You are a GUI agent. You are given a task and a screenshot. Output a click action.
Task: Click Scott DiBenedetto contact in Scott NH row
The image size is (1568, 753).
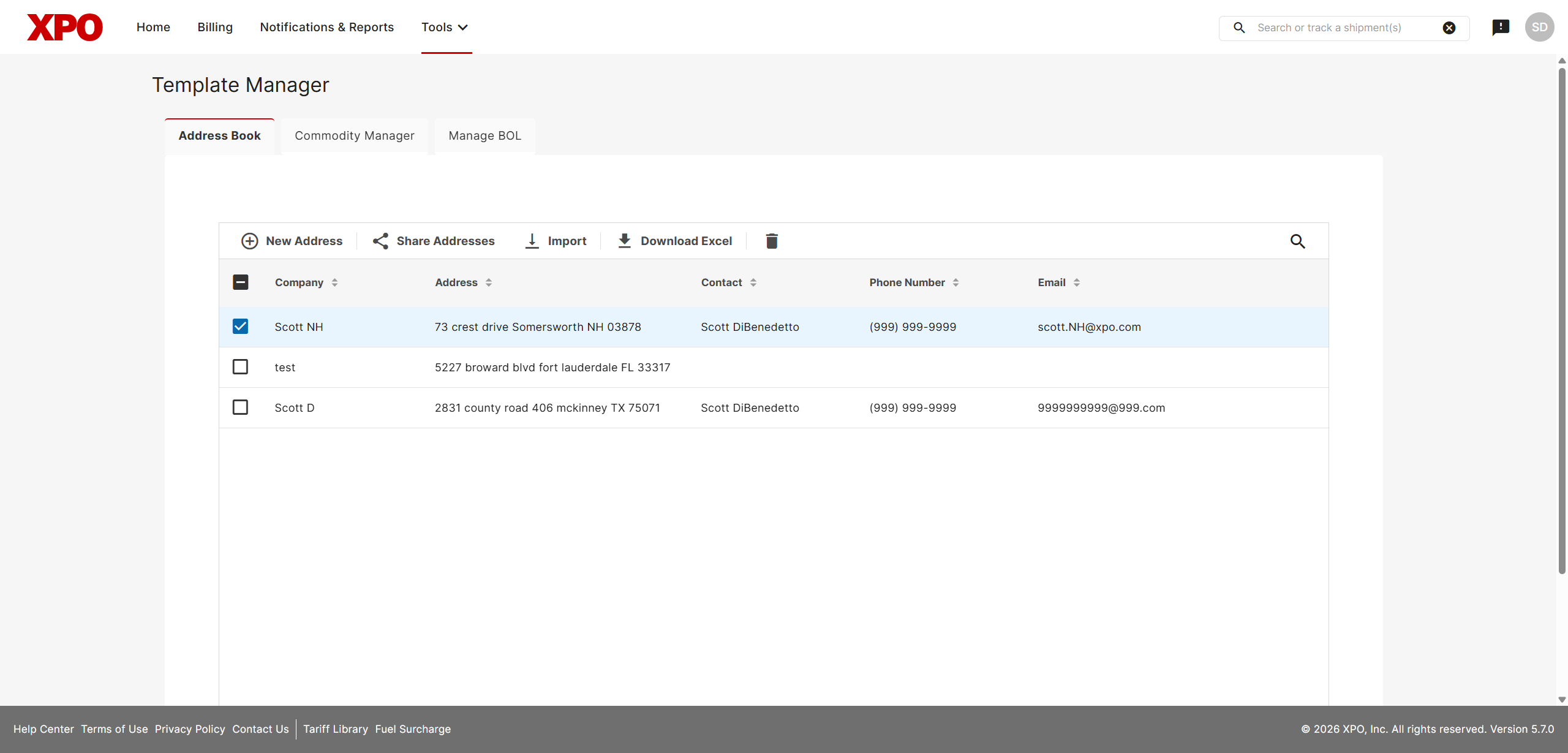click(x=750, y=327)
